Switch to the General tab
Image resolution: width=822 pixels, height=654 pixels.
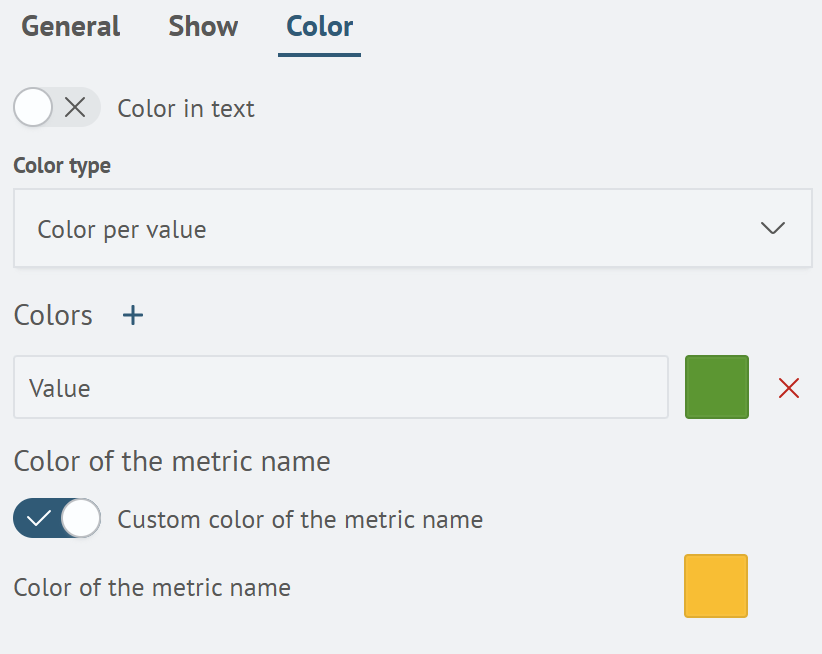coord(70,27)
